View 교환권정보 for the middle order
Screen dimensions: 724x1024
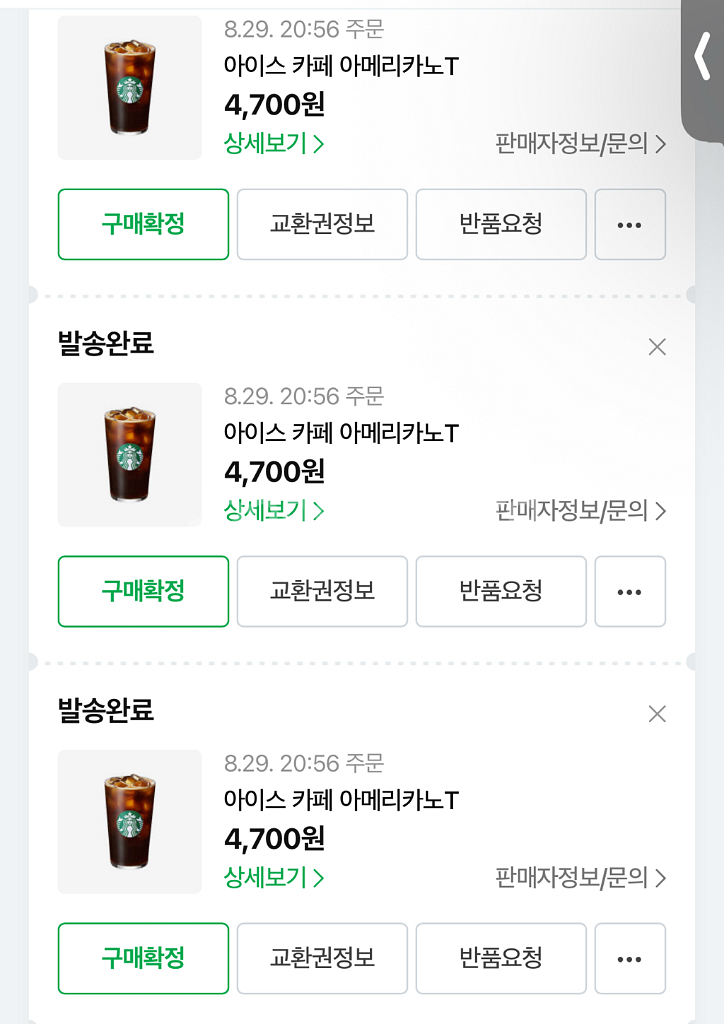pos(322,591)
